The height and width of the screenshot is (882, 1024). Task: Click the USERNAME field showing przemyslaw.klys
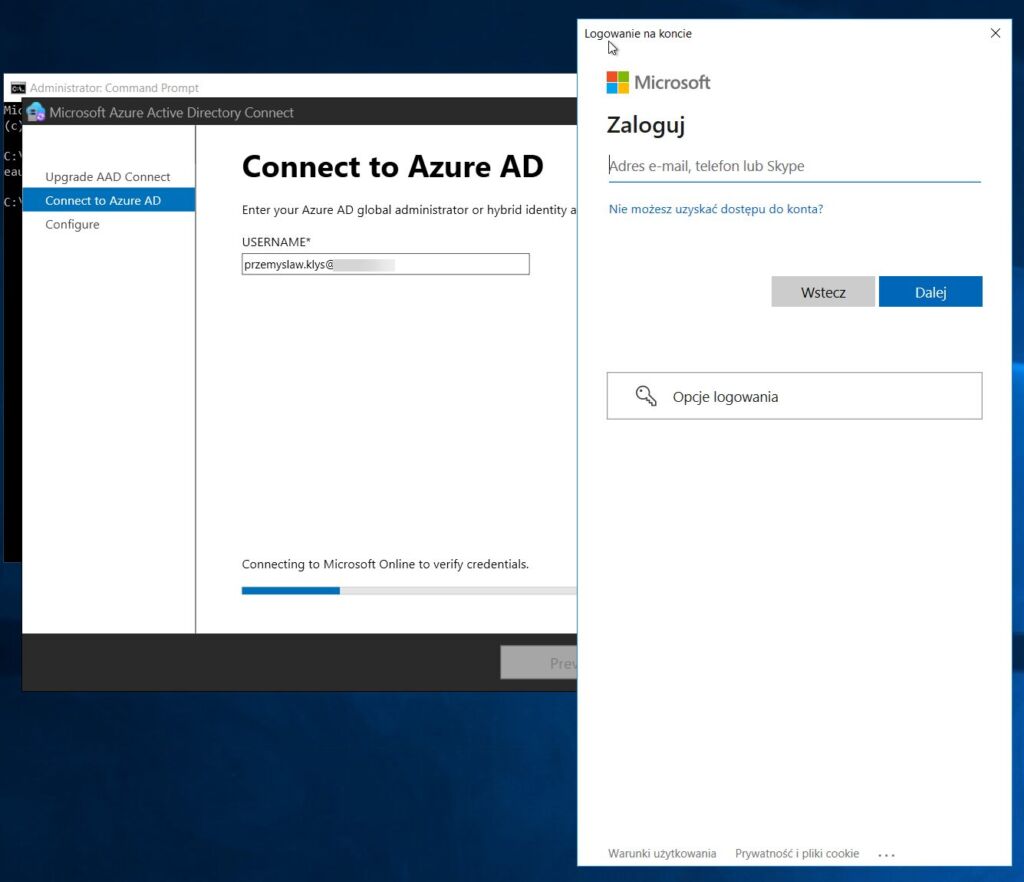point(385,263)
